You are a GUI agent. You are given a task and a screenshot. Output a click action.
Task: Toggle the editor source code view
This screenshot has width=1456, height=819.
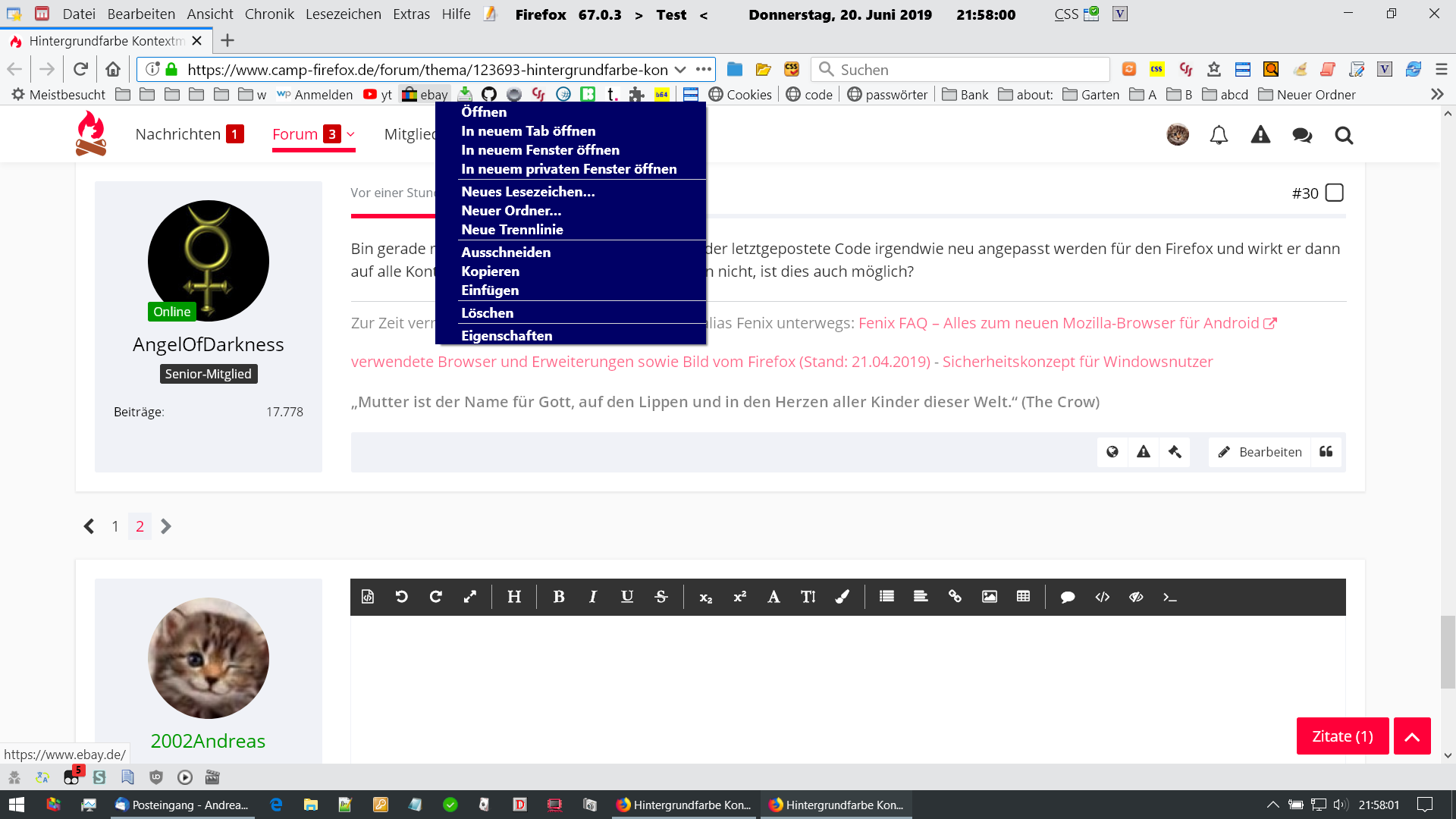tap(368, 597)
